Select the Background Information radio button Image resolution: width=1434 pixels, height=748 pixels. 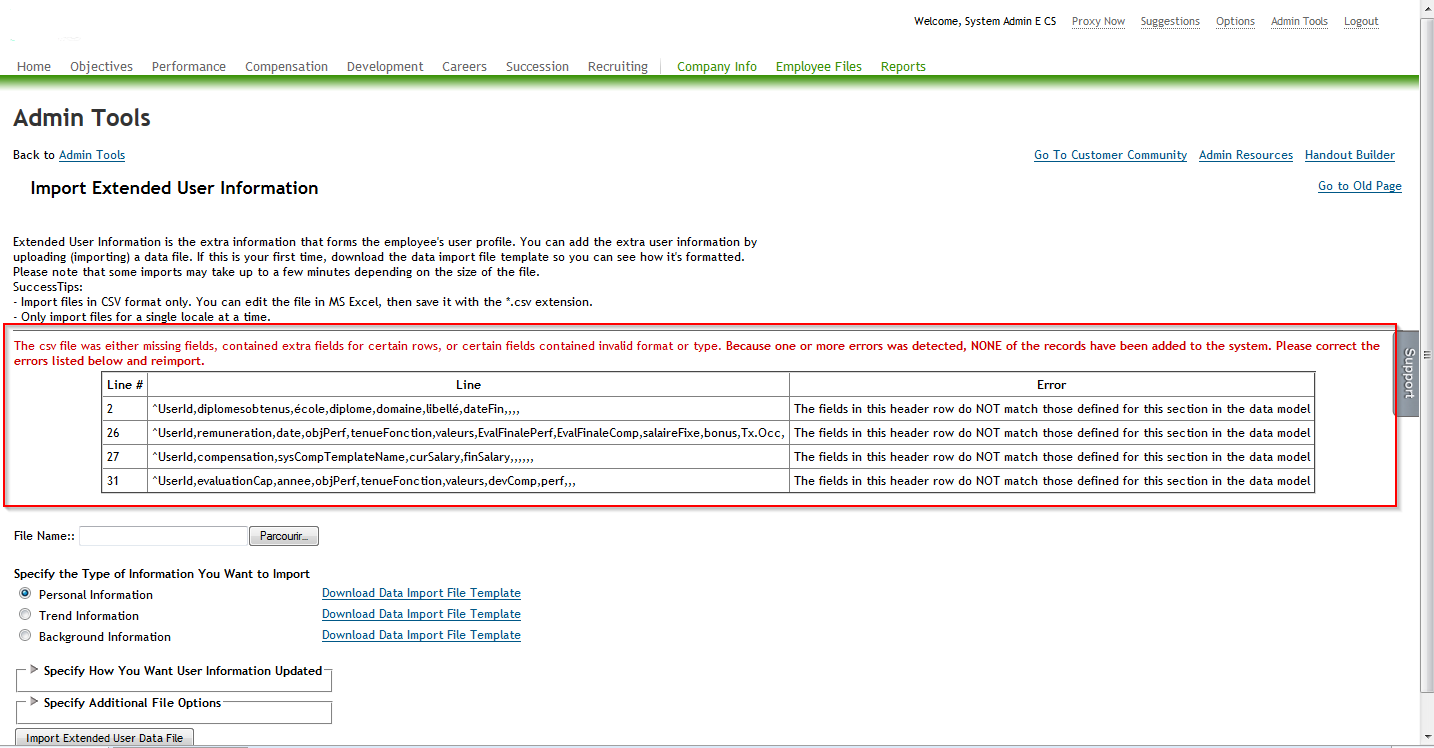[25, 635]
